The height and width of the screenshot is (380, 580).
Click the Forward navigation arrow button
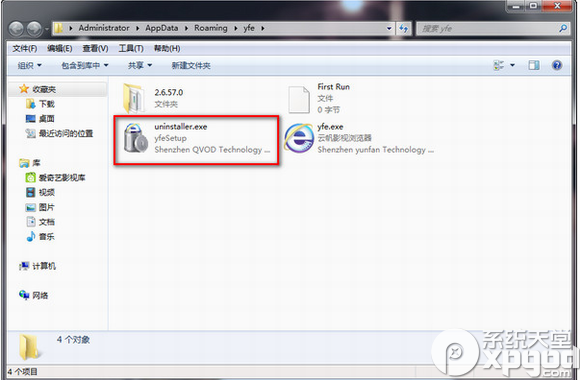[35, 29]
